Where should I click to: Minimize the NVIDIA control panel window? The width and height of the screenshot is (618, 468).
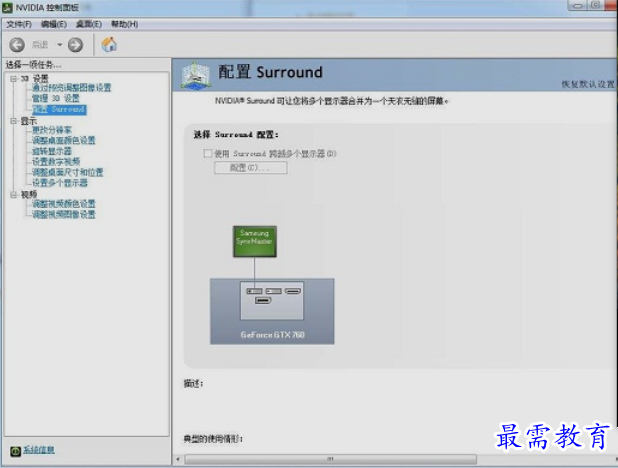point(577,6)
